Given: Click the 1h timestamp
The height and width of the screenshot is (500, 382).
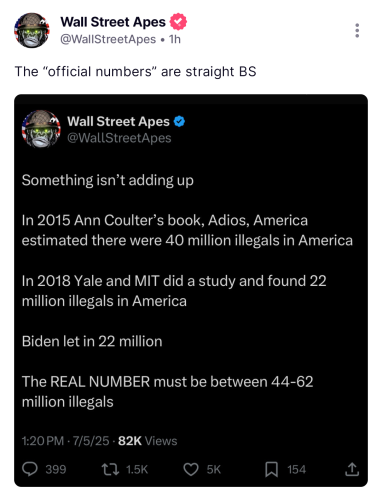Looking at the screenshot, I should [x=175, y=39].
